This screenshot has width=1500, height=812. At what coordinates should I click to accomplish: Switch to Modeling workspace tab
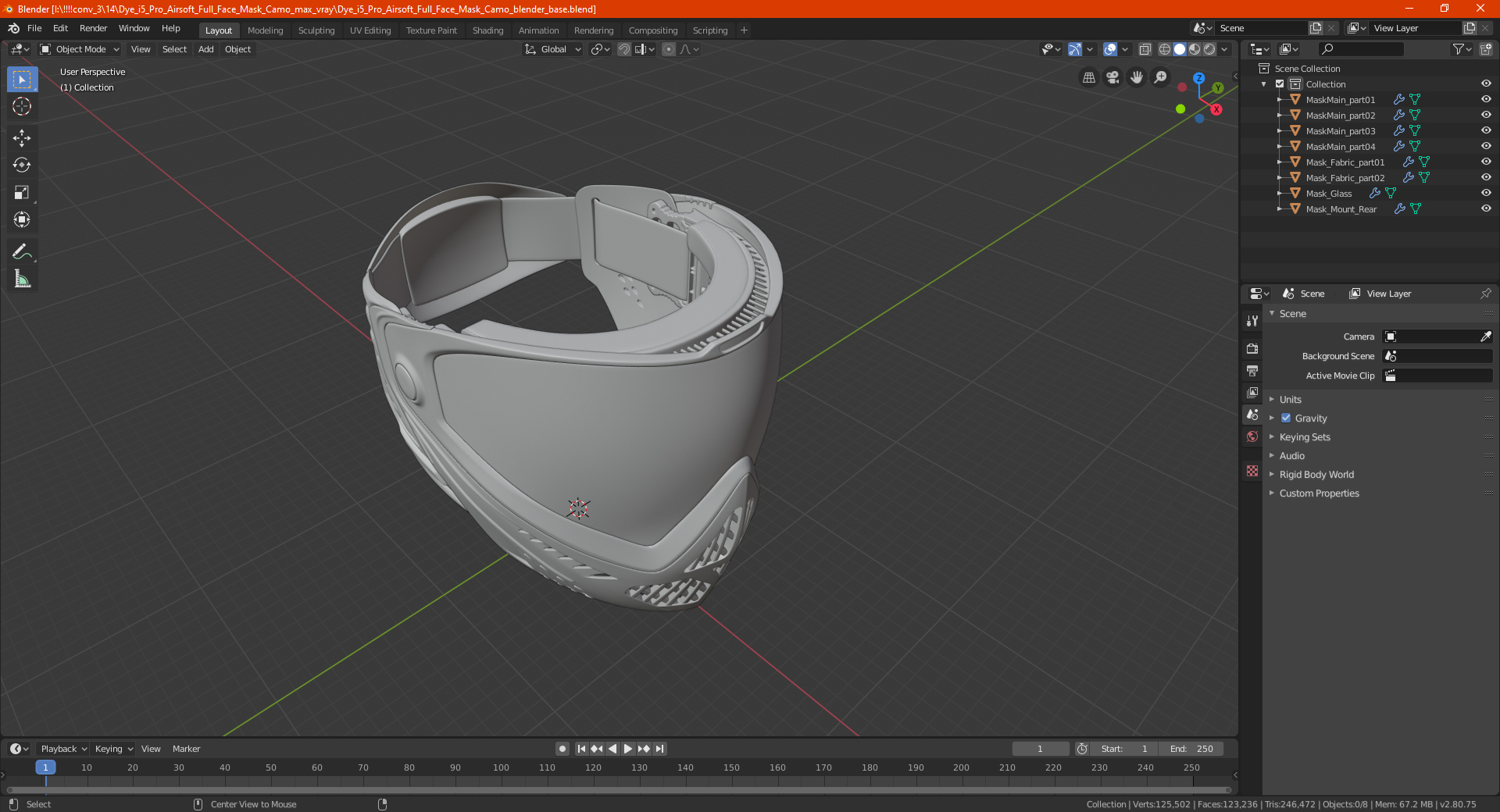point(265,30)
